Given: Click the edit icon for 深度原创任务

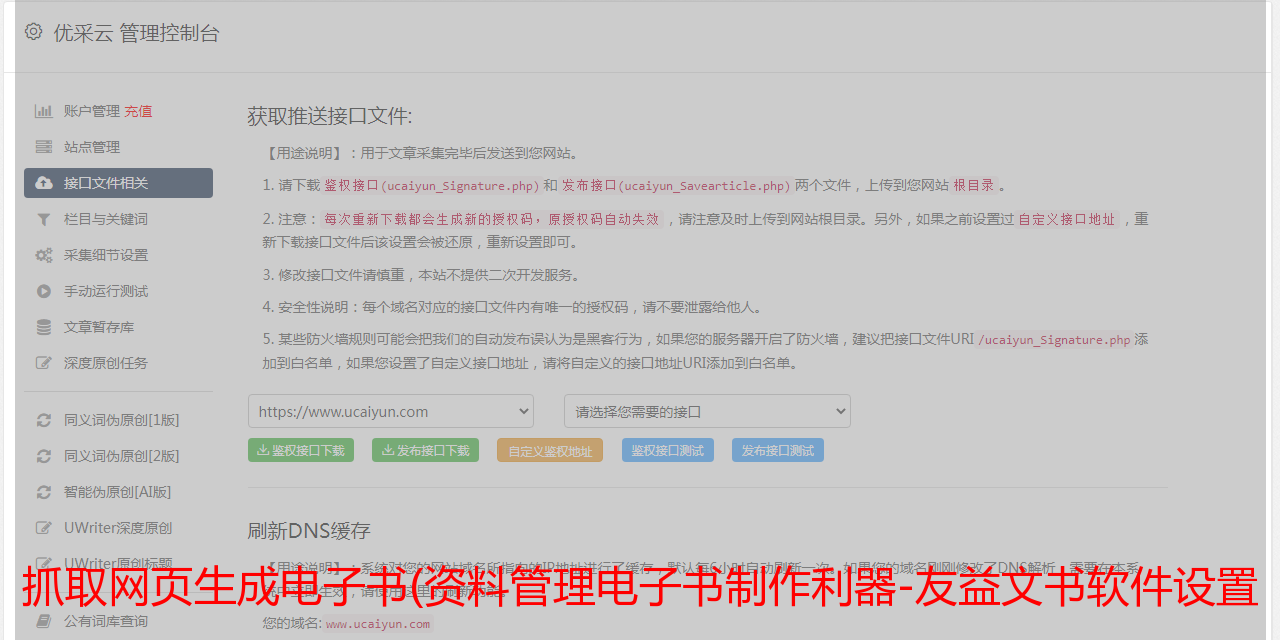Looking at the screenshot, I should coord(44,363).
